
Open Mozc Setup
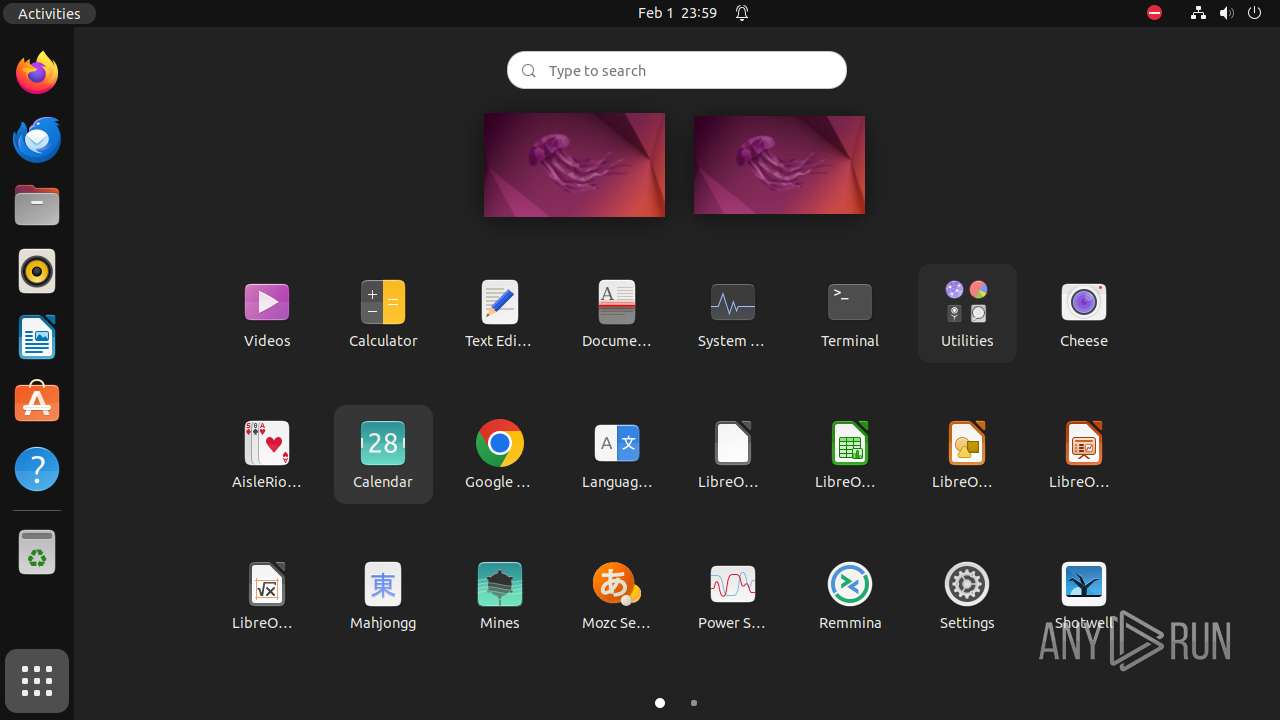click(x=616, y=596)
